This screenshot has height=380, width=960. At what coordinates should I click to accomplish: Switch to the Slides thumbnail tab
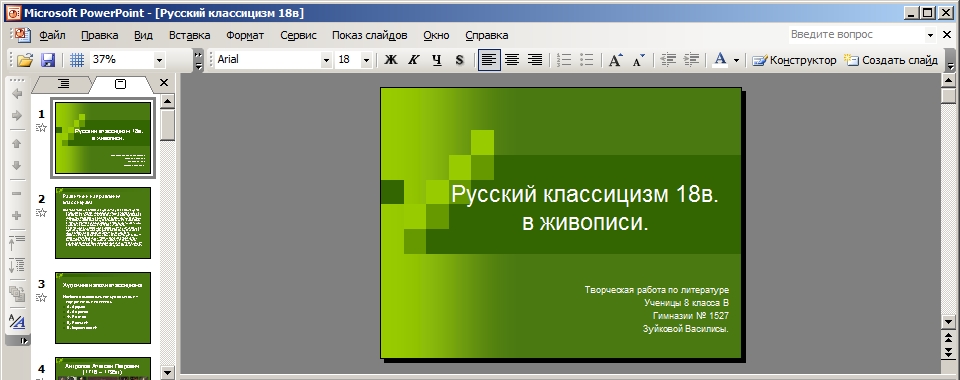tap(121, 84)
